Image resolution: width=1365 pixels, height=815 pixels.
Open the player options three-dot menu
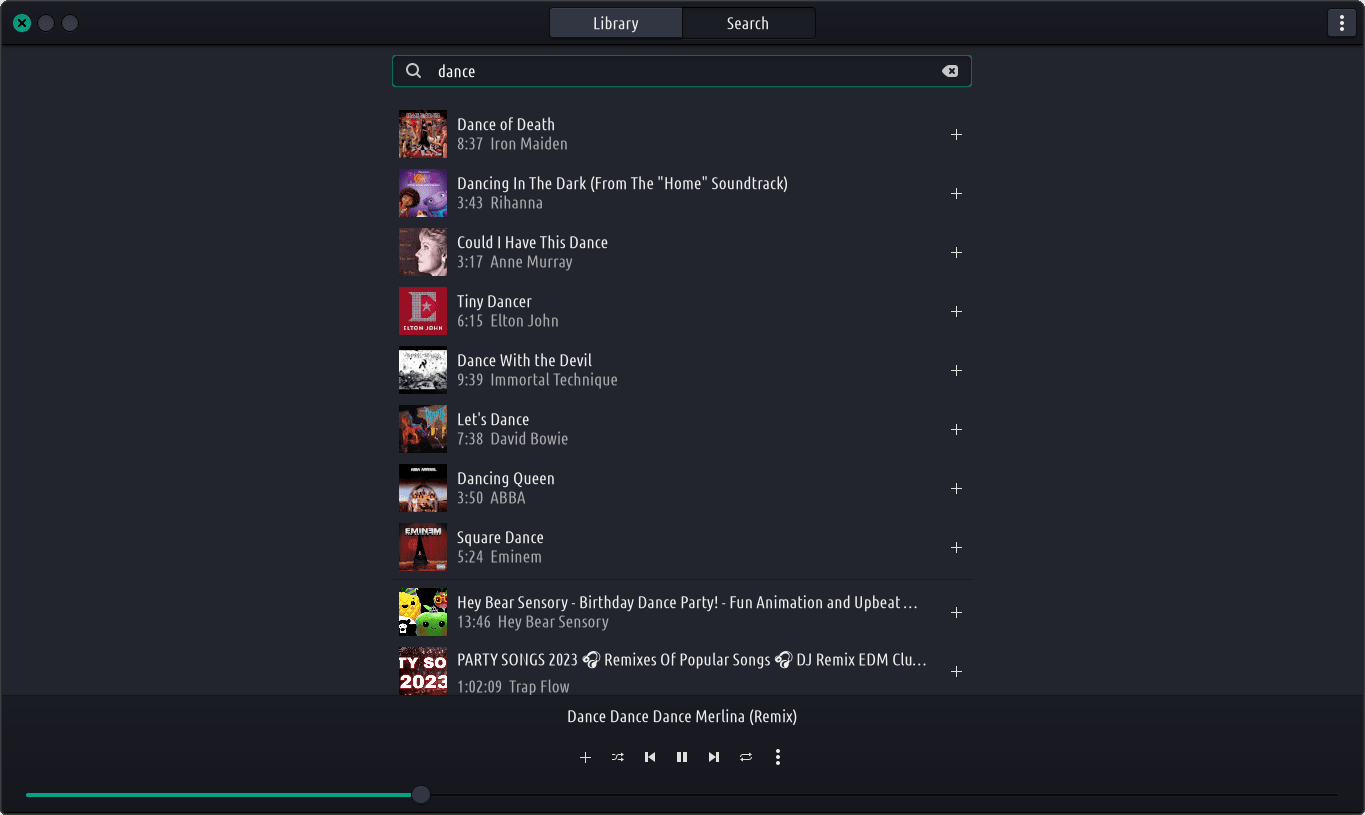(778, 757)
